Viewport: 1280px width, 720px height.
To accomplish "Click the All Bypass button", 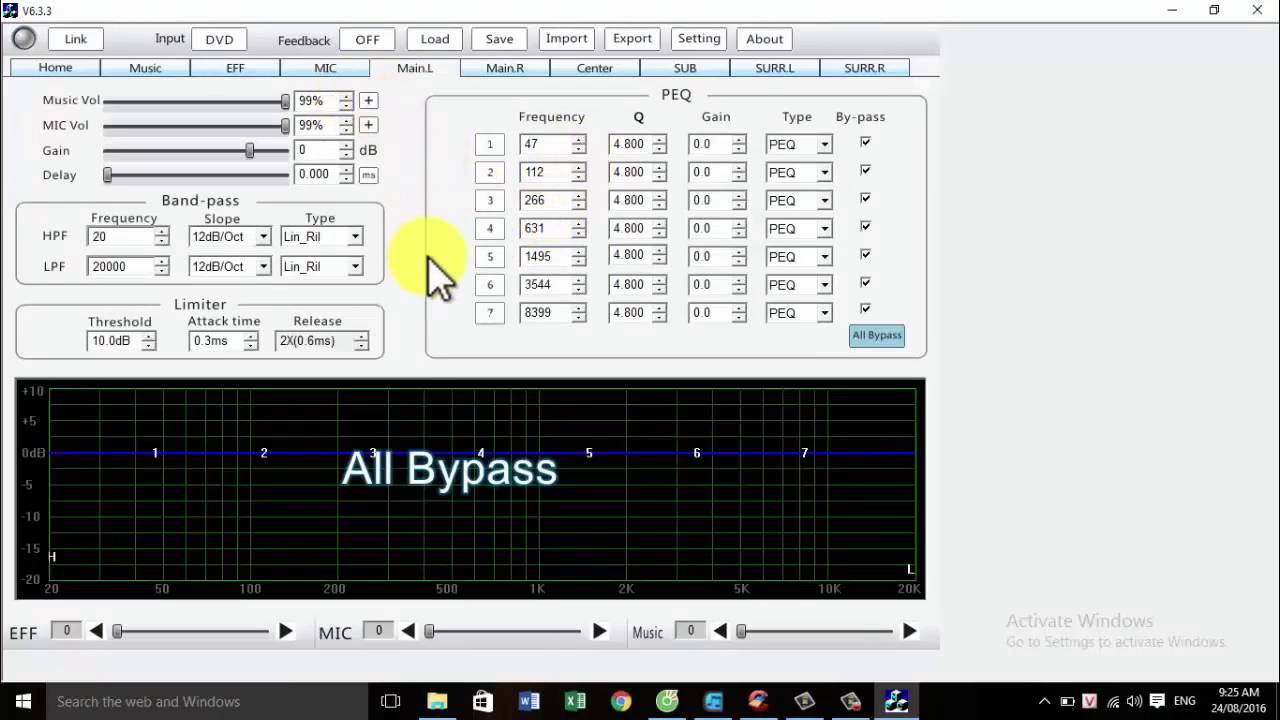I will point(877,335).
